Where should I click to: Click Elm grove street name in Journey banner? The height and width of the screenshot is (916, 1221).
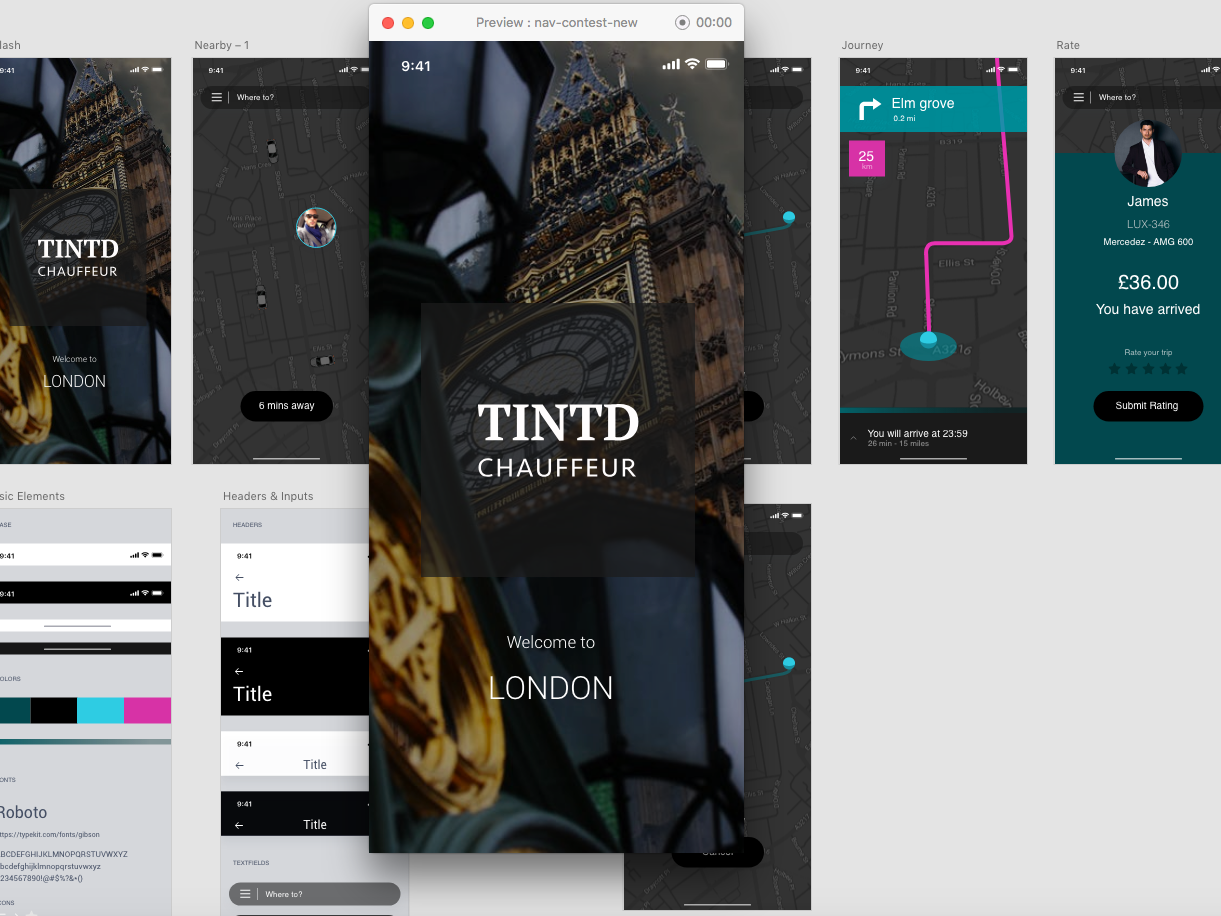coord(923,103)
